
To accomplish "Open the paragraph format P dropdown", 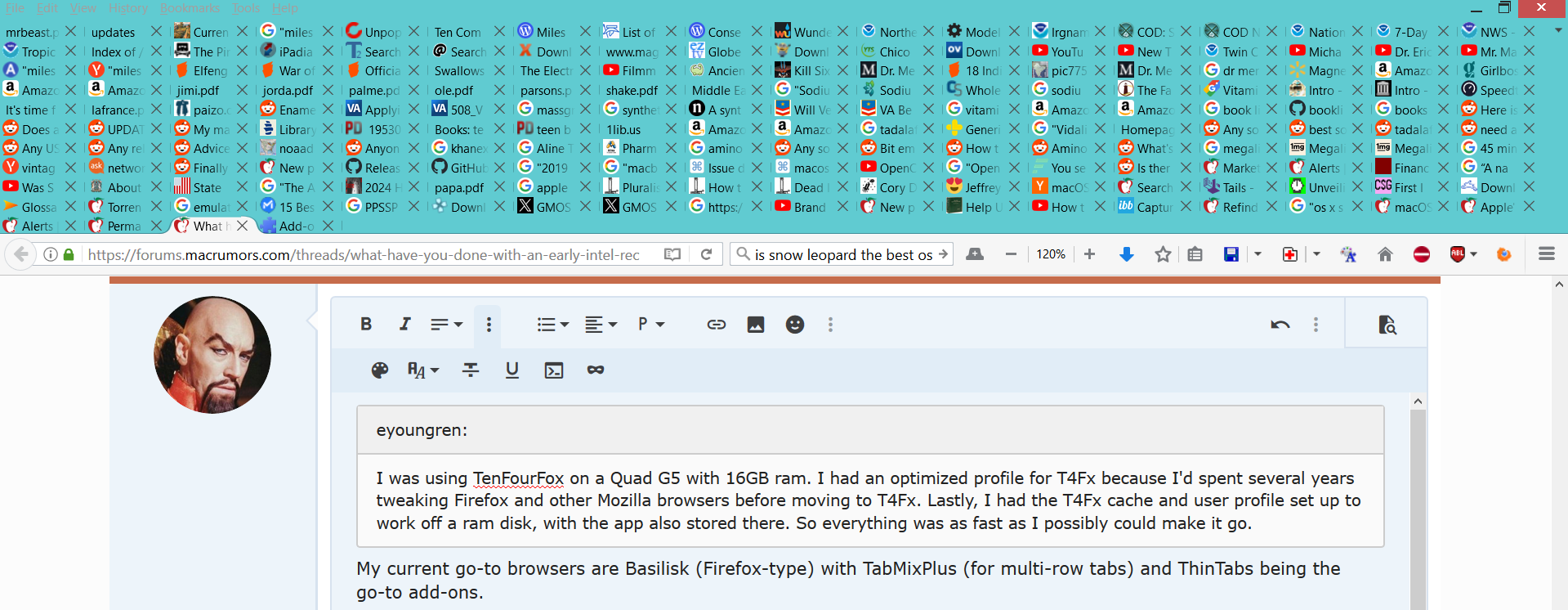I will 651,325.
